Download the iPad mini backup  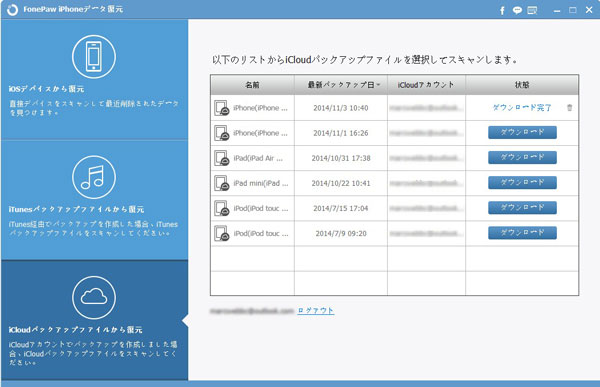tap(522, 183)
